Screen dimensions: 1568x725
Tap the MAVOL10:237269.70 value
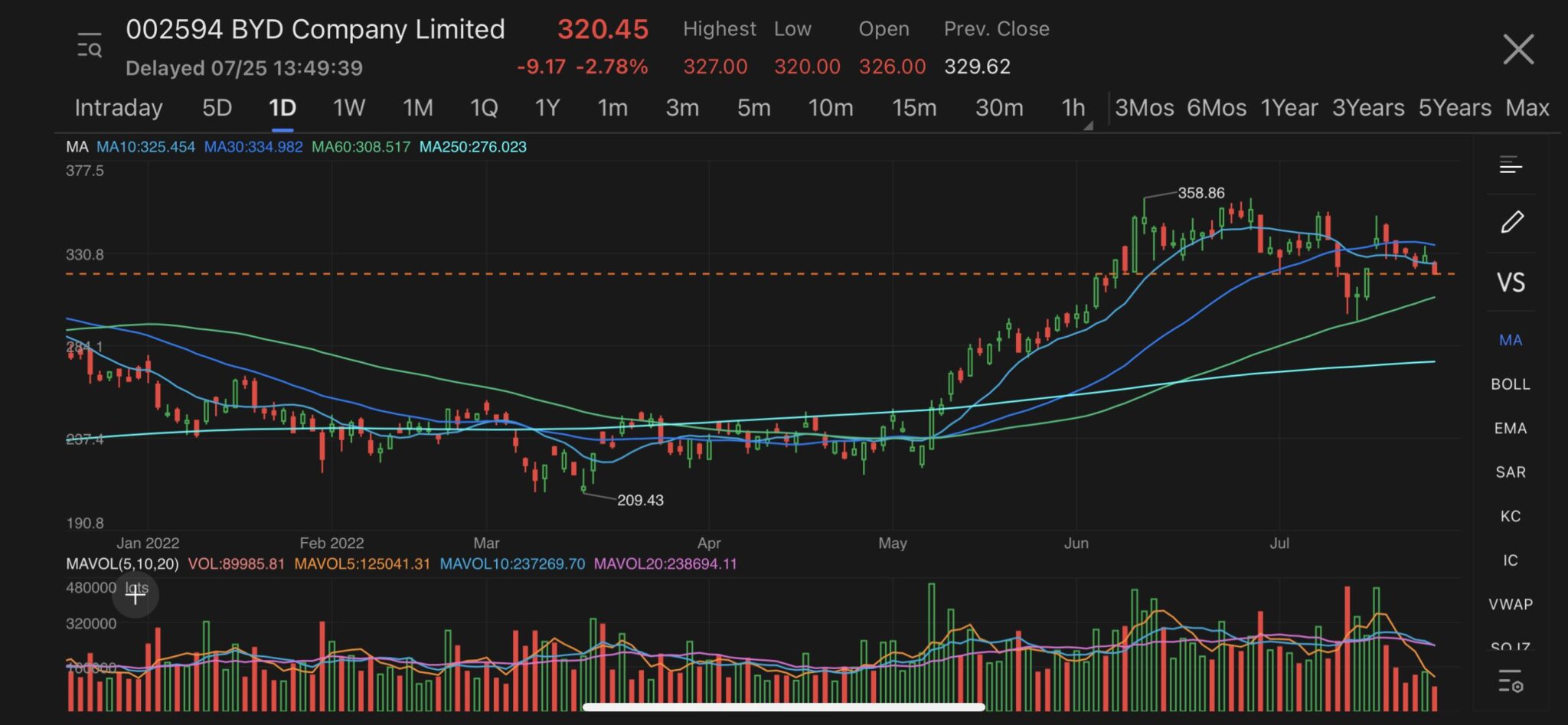pos(512,564)
